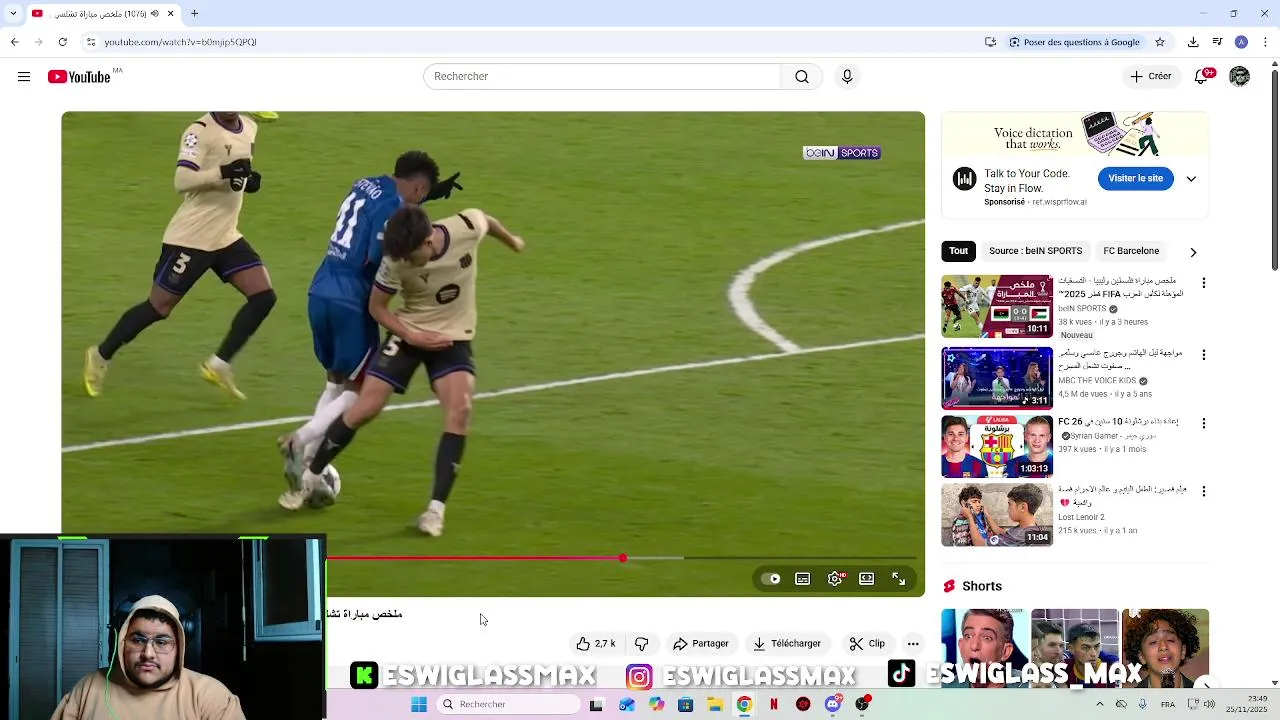The width and height of the screenshot is (1280, 720).
Task: Open the YouTube guide hamburger menu
Action: tap(24, 77)
